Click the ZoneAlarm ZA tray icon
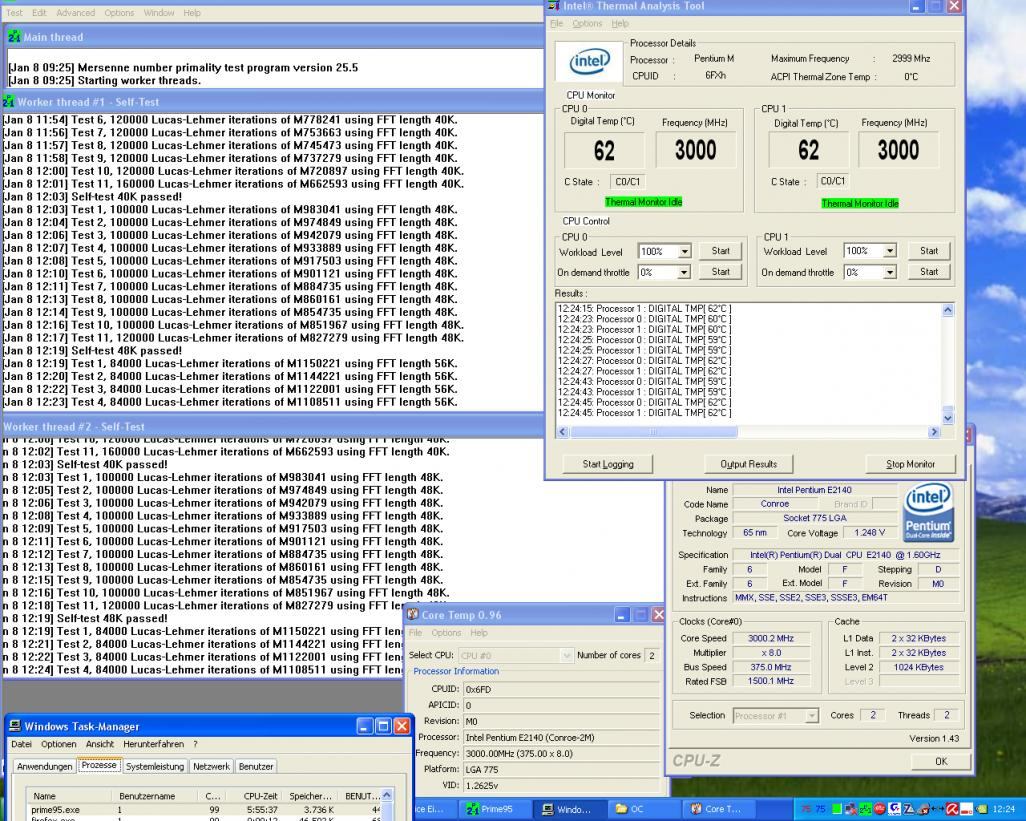Image resolution: width=1026 pixels, height=821 pixels. tap(910, 809)
